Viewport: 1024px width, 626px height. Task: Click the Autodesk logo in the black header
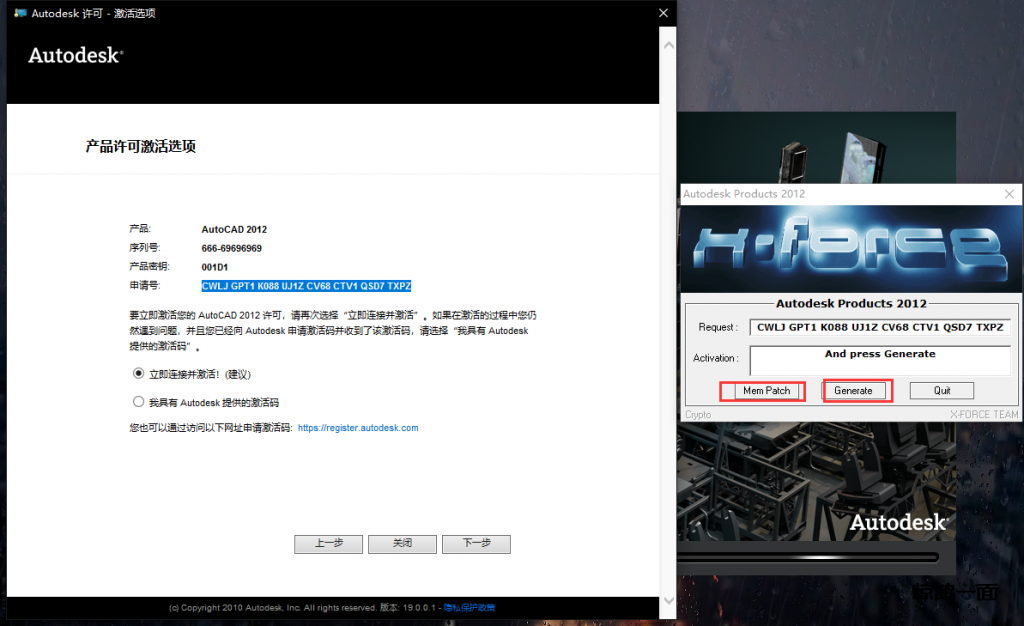[75, 56]
